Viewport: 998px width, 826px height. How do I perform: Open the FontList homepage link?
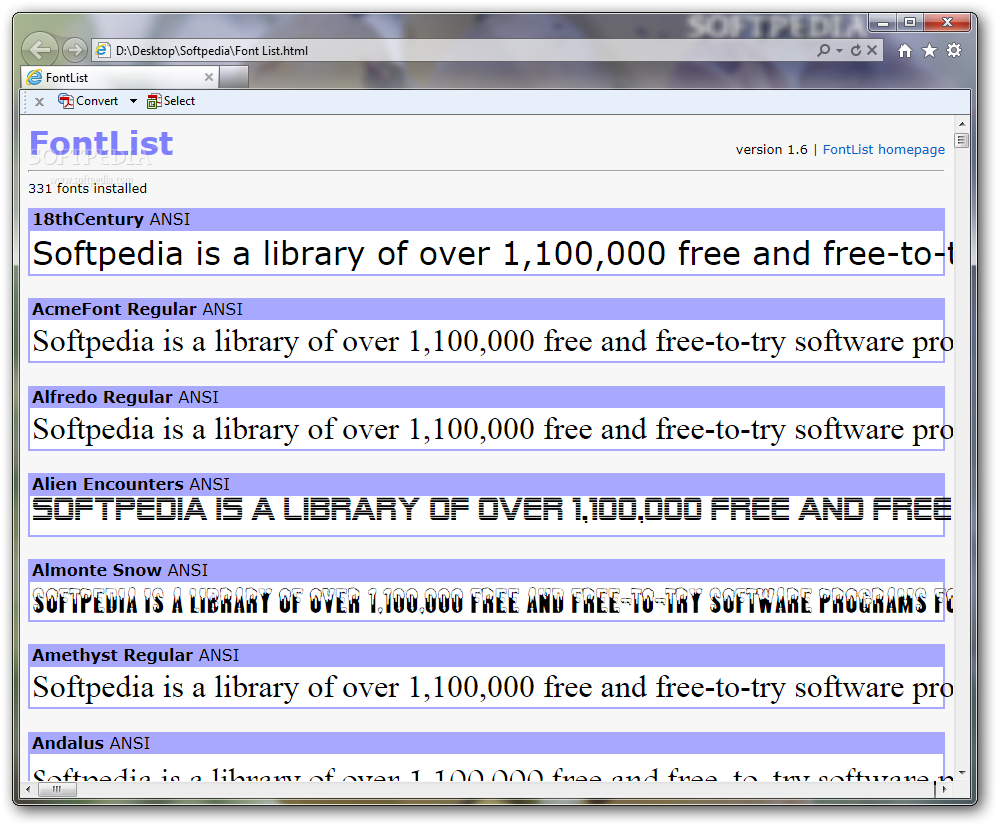883,149
